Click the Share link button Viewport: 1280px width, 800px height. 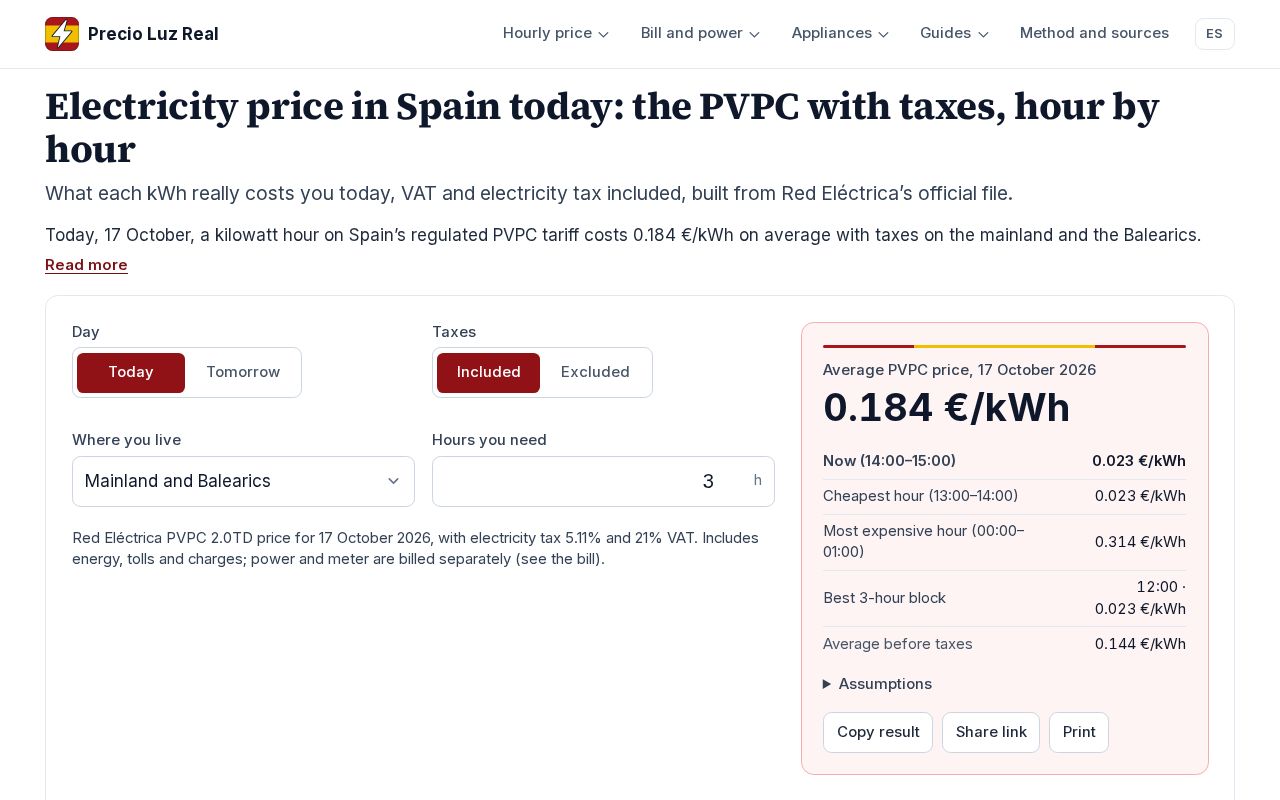(991, 732)
